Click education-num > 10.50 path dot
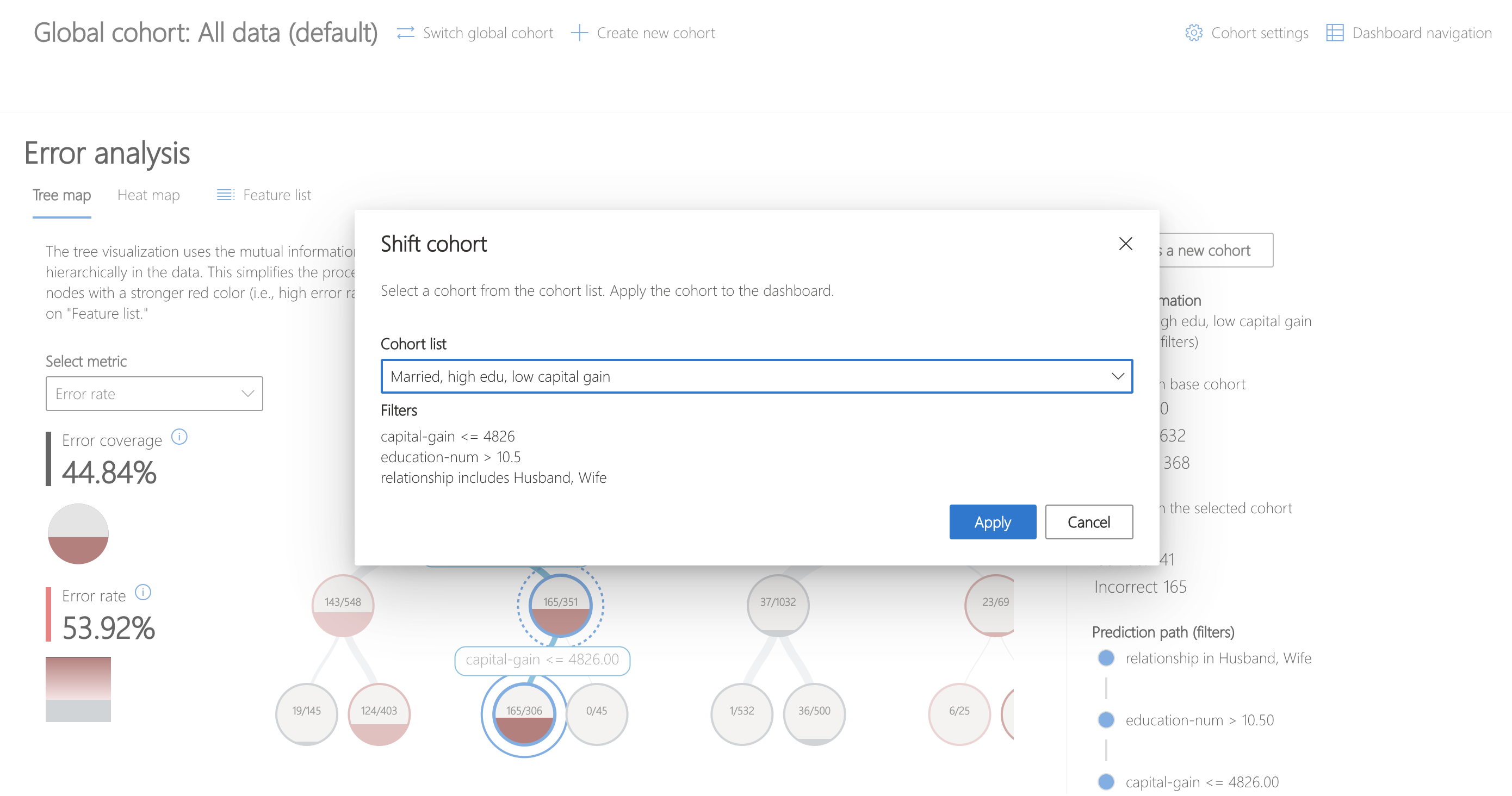1512x796 pixels. click(x=1106, y=720)
